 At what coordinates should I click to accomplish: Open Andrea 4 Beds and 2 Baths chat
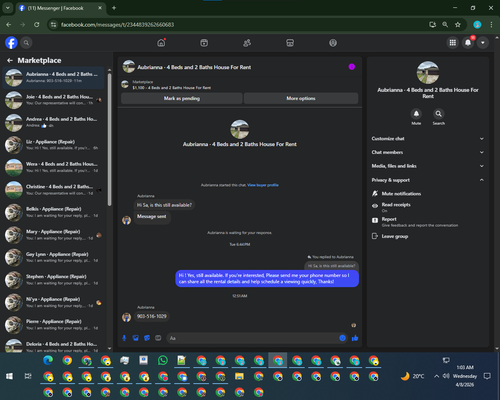54,122
